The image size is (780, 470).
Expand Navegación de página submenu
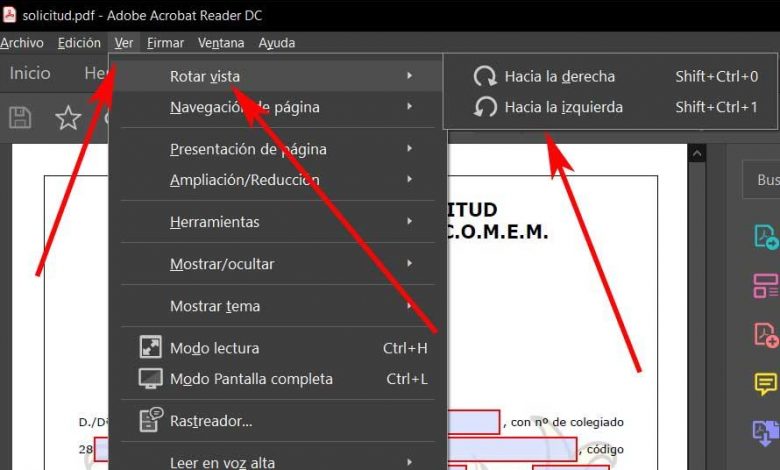278,107
